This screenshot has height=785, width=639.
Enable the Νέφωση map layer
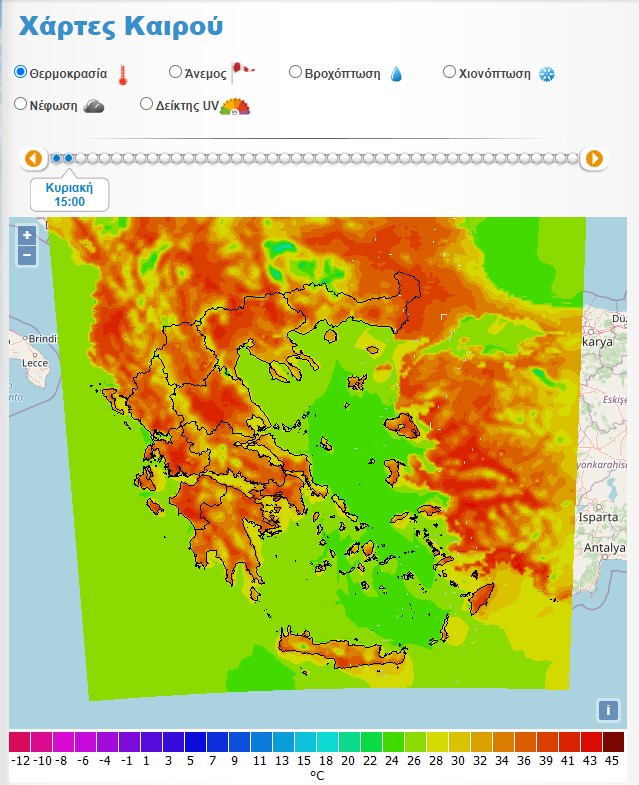point(21,104)
